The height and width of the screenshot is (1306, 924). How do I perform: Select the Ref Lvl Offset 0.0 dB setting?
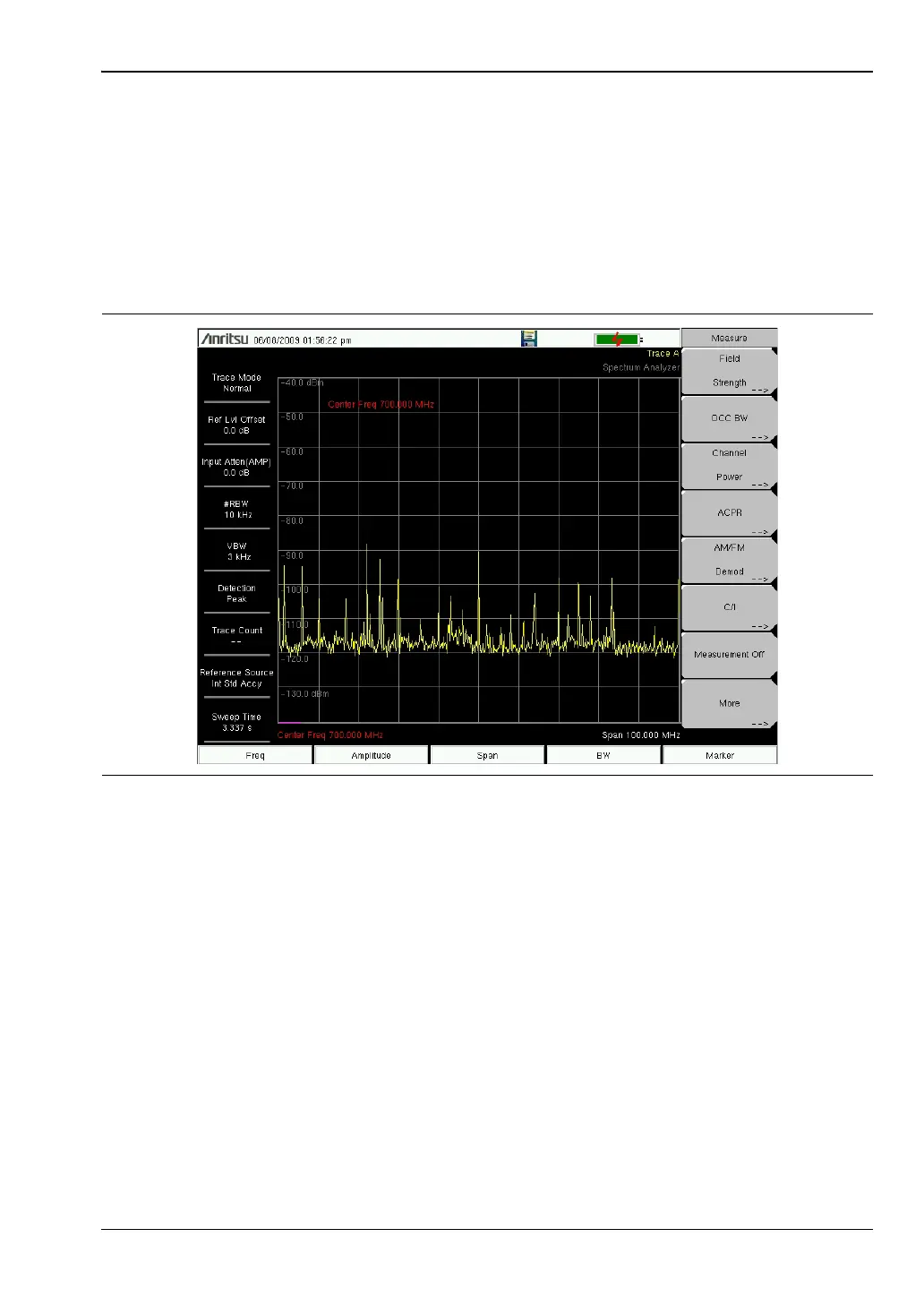(236, 425)
